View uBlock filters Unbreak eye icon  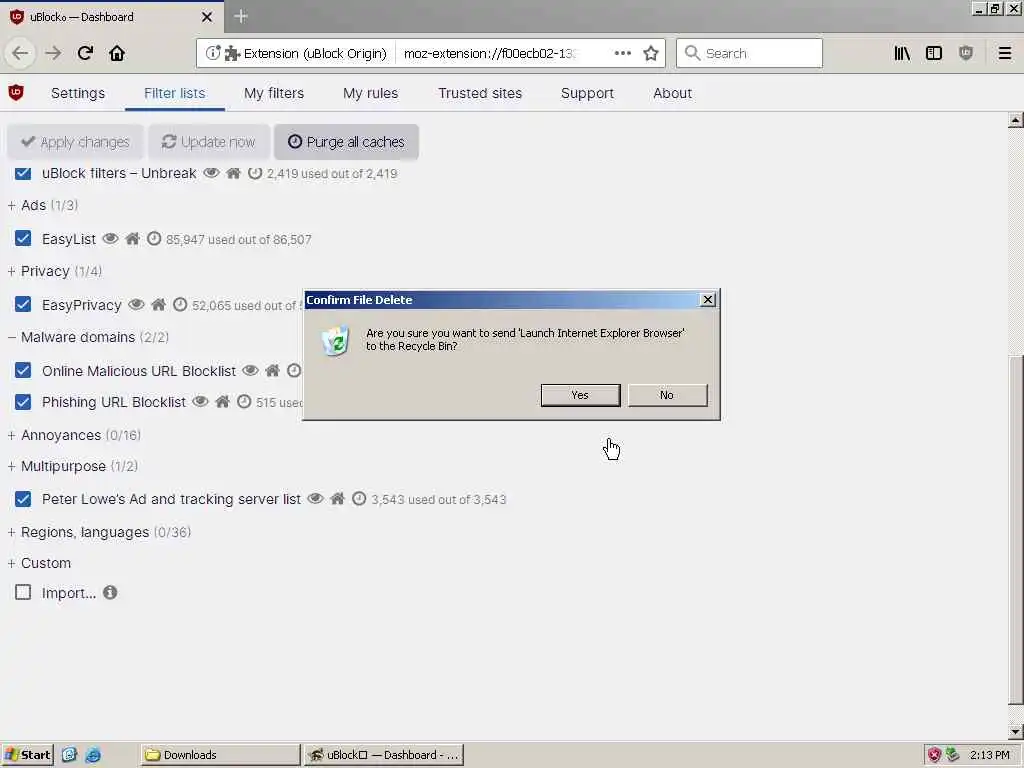[211, 172]
